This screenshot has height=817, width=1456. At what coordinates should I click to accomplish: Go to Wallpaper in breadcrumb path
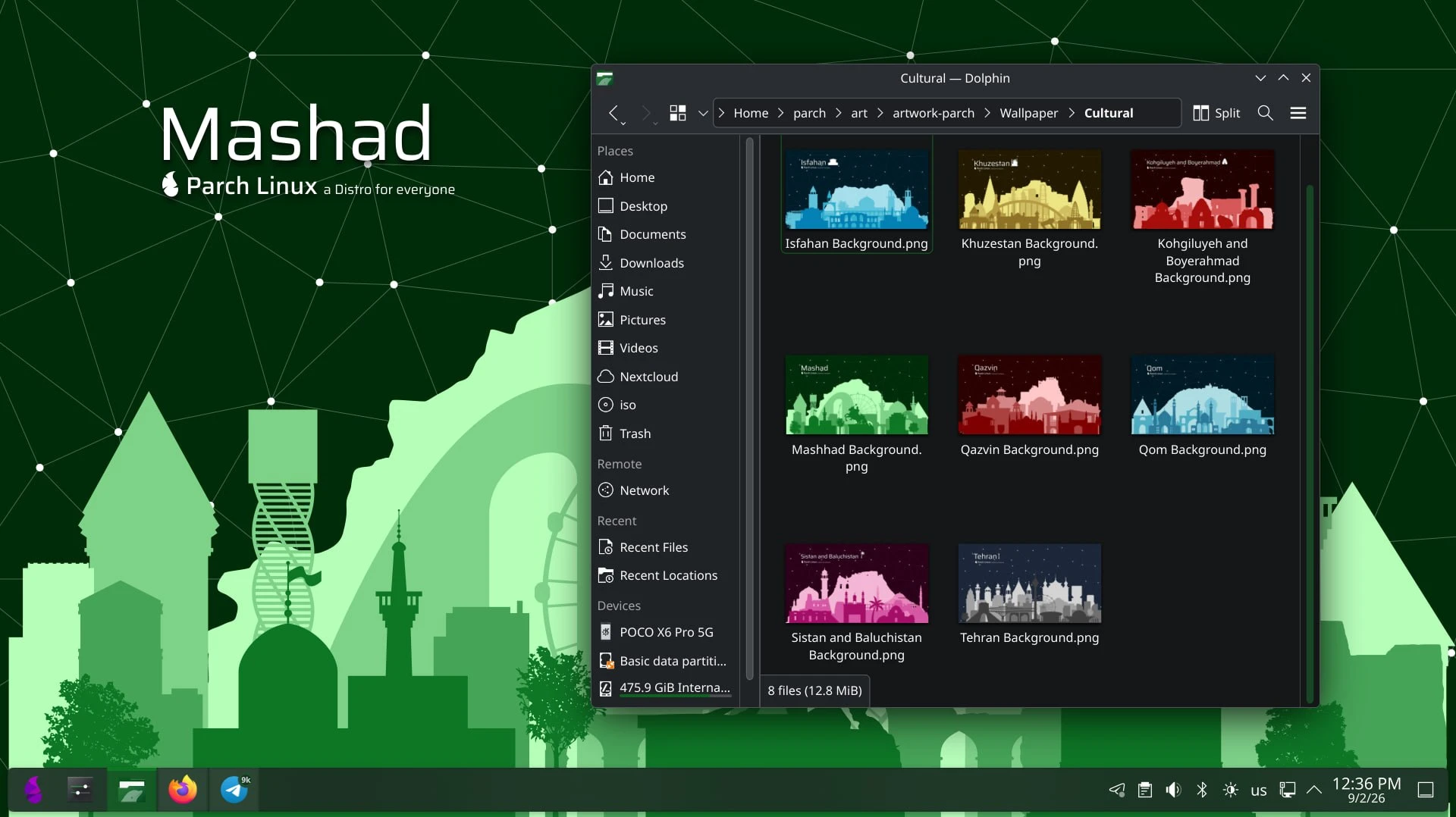[1028, 113]
